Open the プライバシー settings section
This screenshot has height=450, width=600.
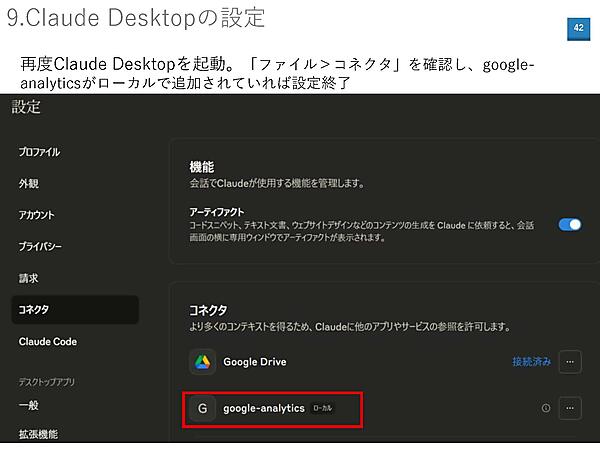pyautogui.click(x=41, y=246)
